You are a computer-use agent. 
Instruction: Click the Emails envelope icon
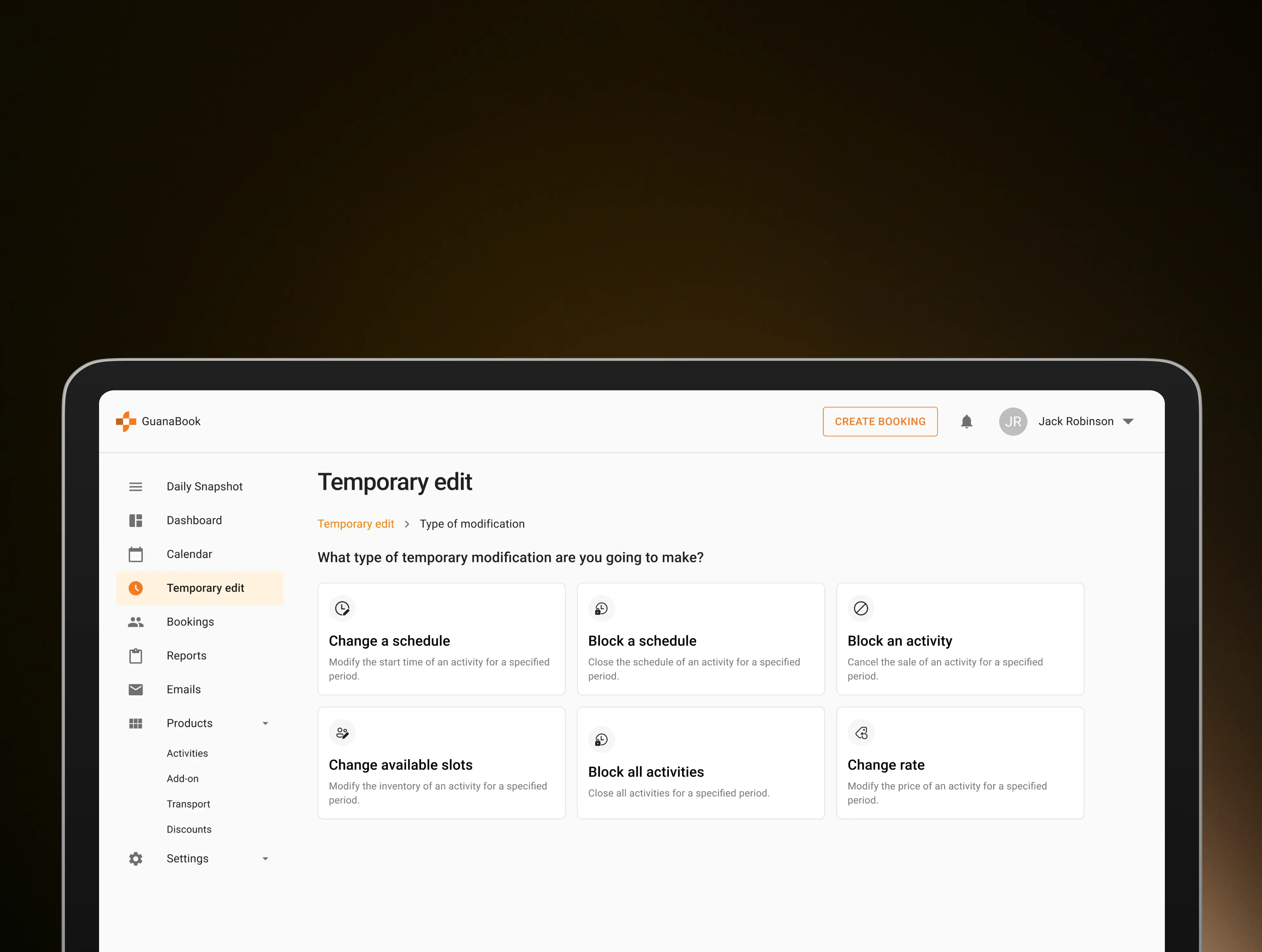136,690
